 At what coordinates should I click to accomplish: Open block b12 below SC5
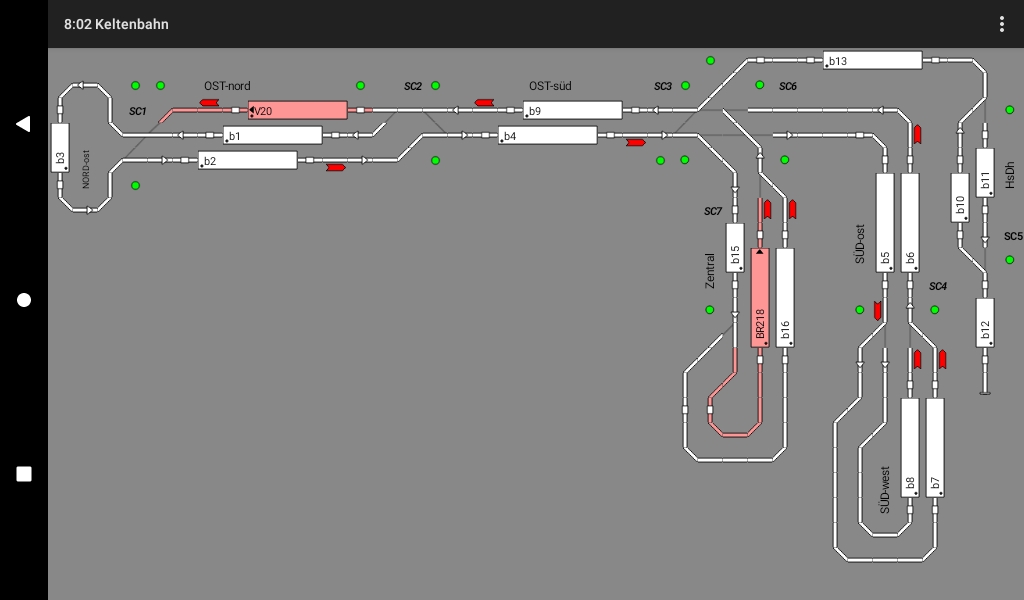pyautogui.click(x=985, y=322)
